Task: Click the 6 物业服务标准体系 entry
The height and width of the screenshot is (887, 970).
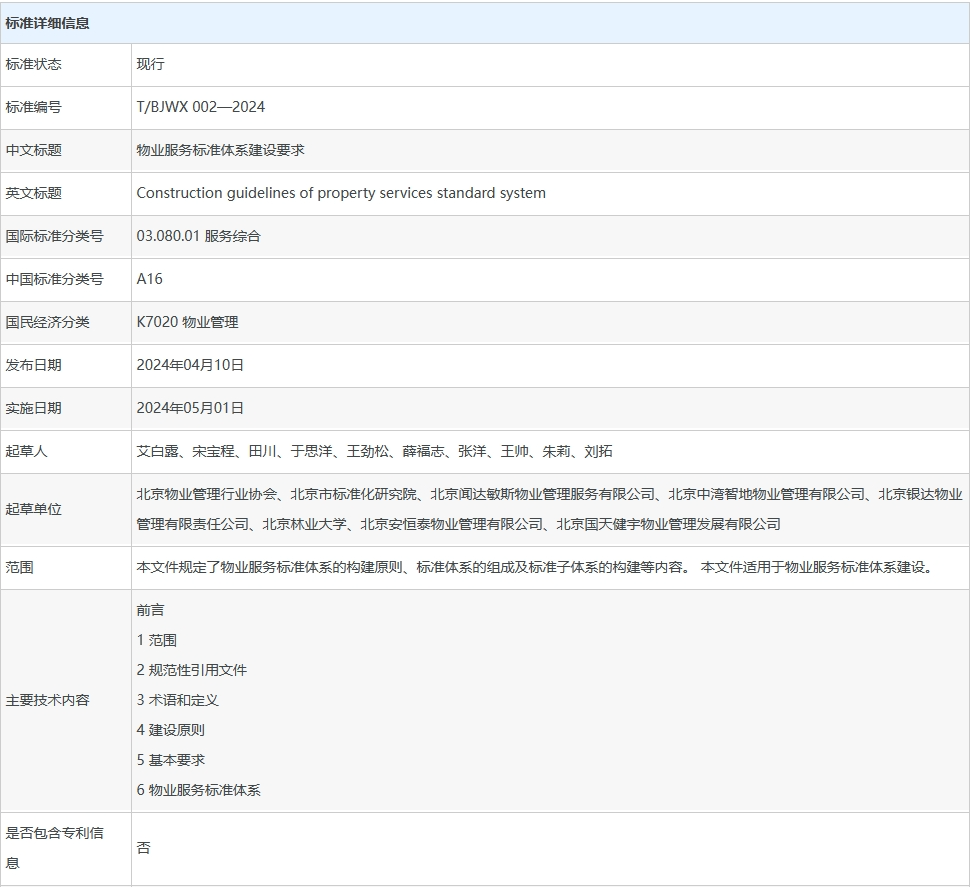Action: pos(198,790)
